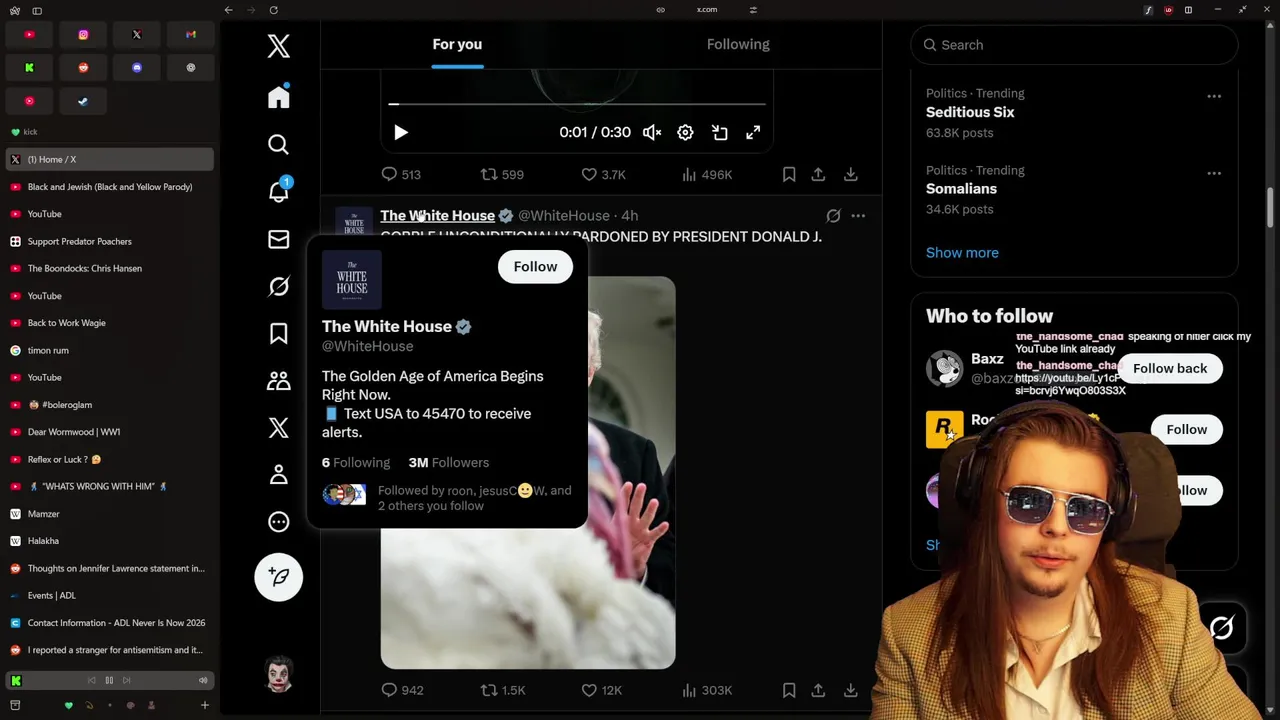
Task: Toggle fullscreen on the video player
Action: (753, 132)
